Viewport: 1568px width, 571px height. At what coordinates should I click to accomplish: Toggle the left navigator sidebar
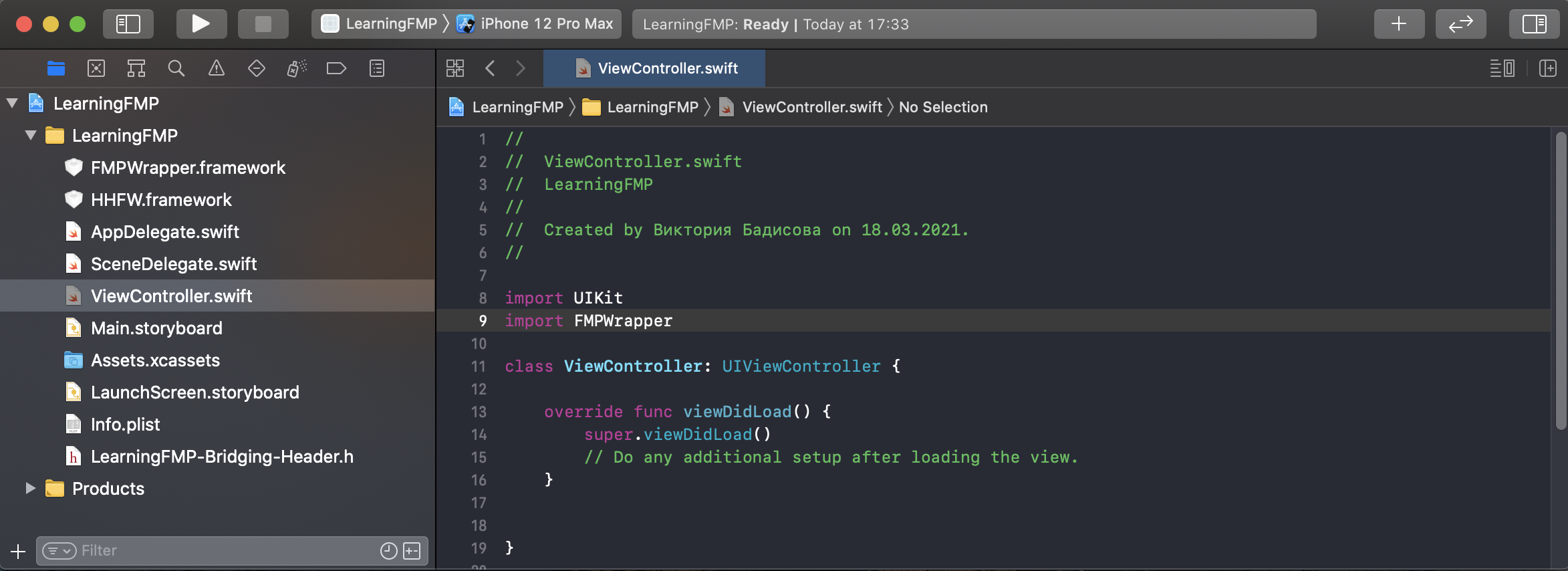pyautogui.click(x=128, y=24)
